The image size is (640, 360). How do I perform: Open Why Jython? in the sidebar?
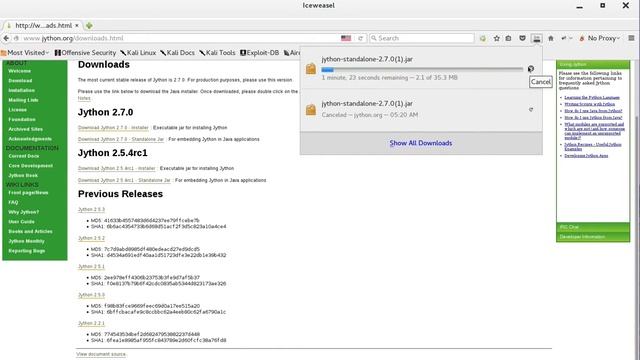(24, 212)
